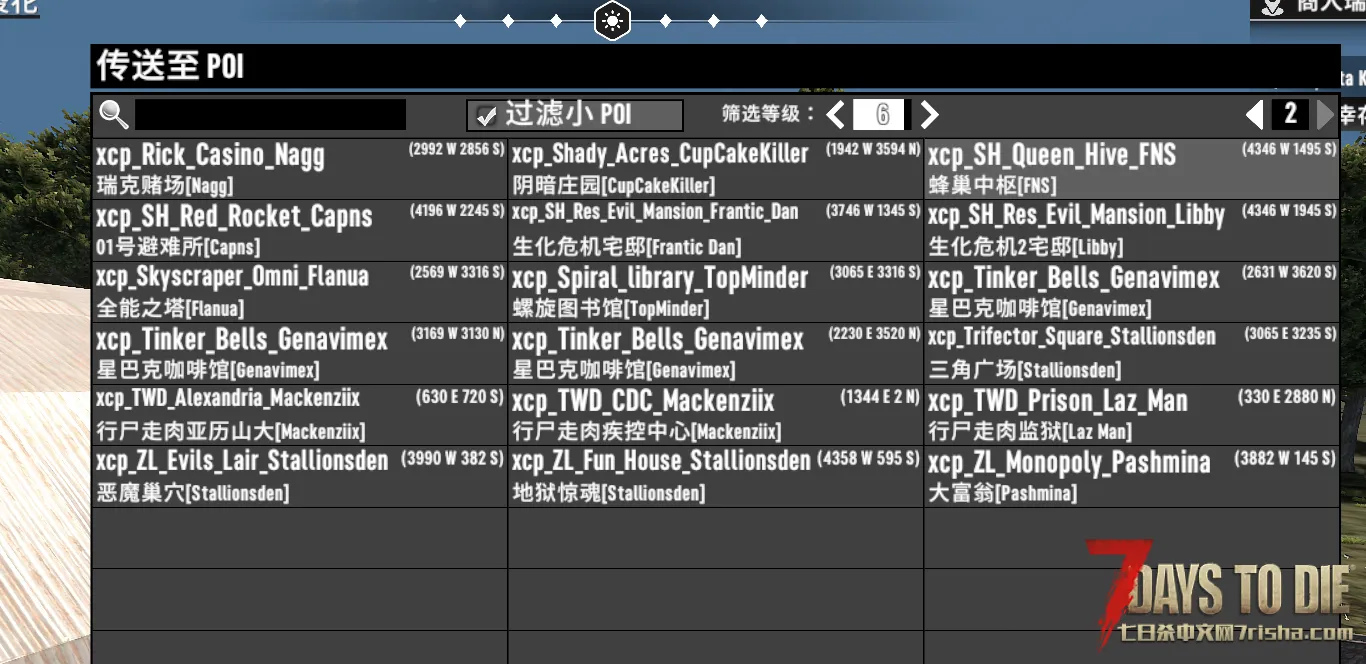Select xcp_SH_Res_Evil_Mansion_Libby entry

(1132, 231)
